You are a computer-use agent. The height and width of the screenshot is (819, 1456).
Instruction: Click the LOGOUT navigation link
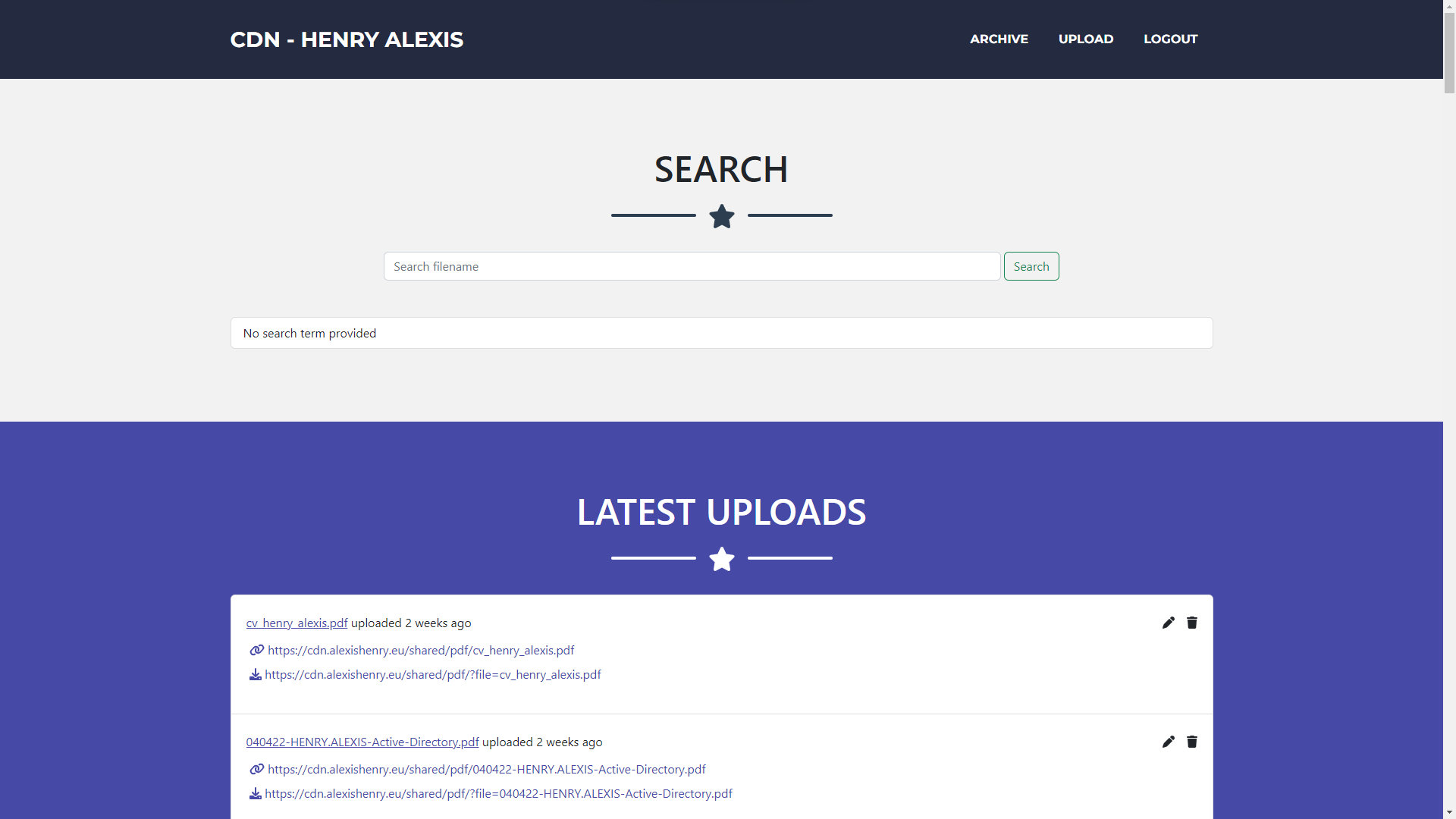point(1170,39)
